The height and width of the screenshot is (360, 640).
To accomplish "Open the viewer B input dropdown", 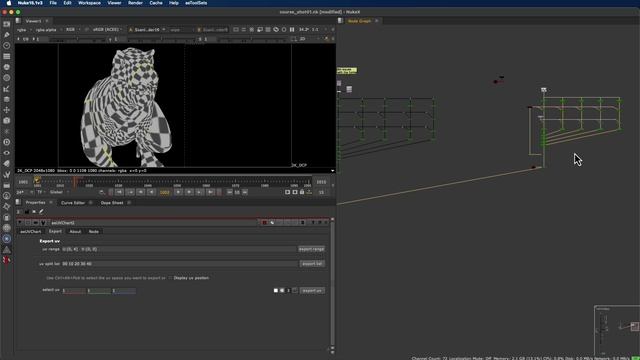I will (213, 30).
